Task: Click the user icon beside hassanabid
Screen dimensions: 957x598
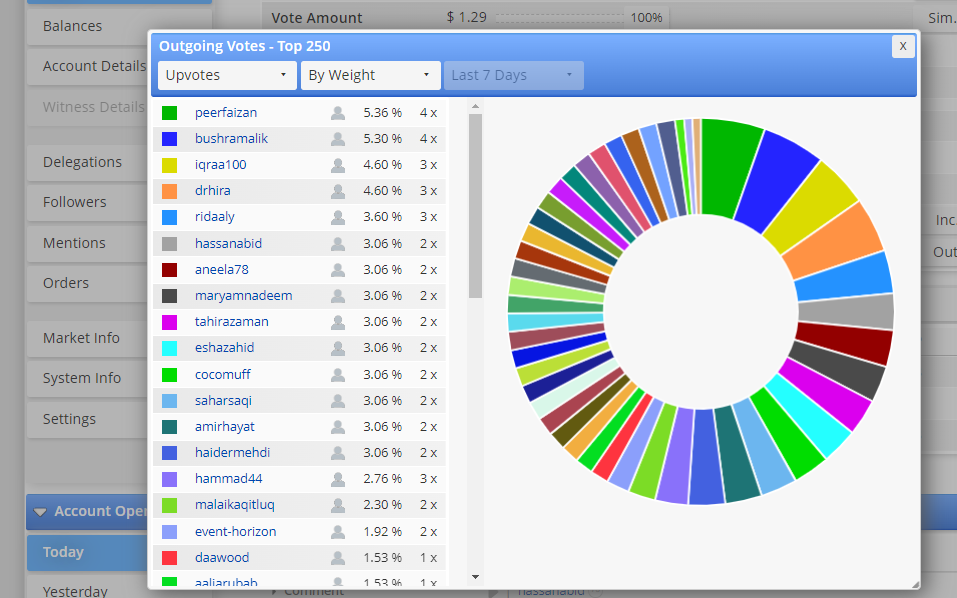Action: click(338, 244)
